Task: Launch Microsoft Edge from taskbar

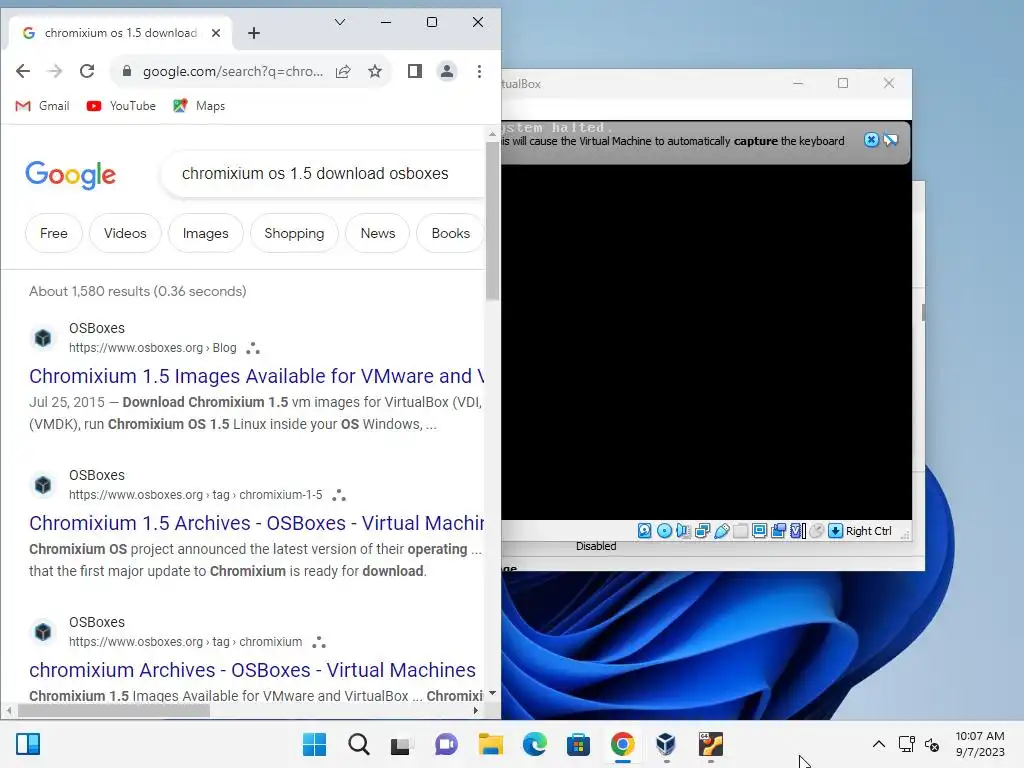Action: 535,744
